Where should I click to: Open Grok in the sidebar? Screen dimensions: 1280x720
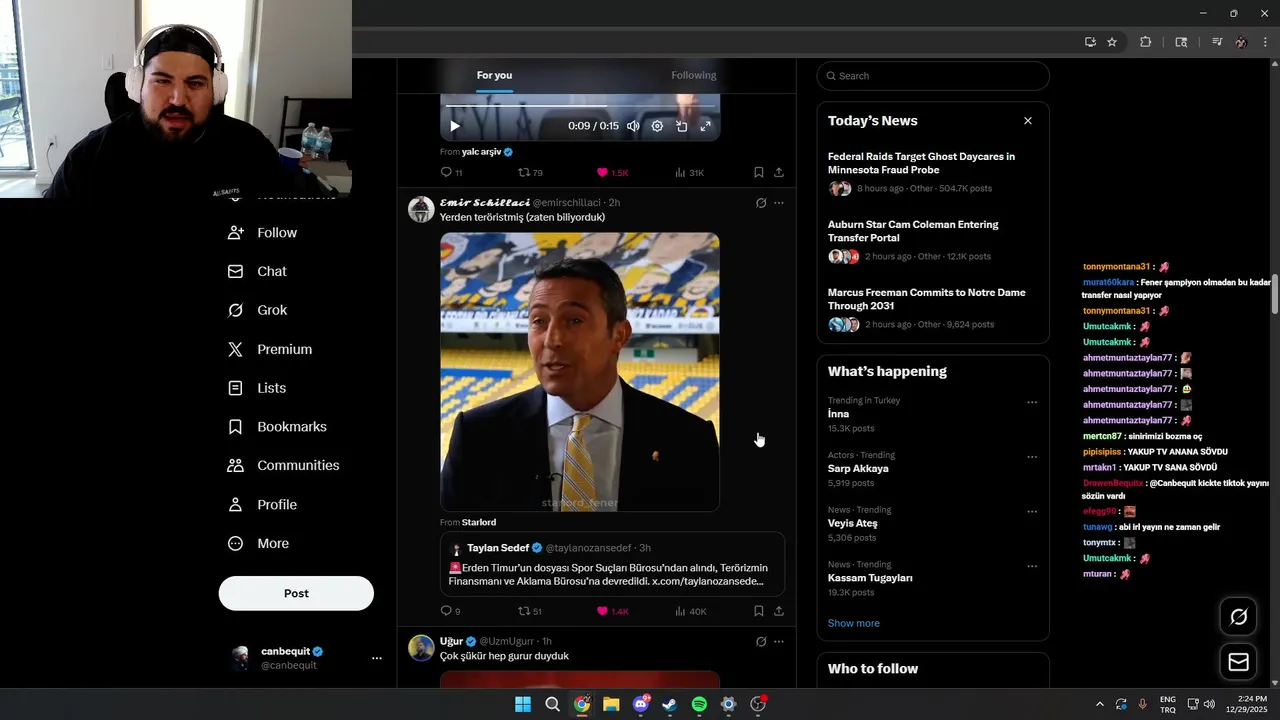(258, 310)
